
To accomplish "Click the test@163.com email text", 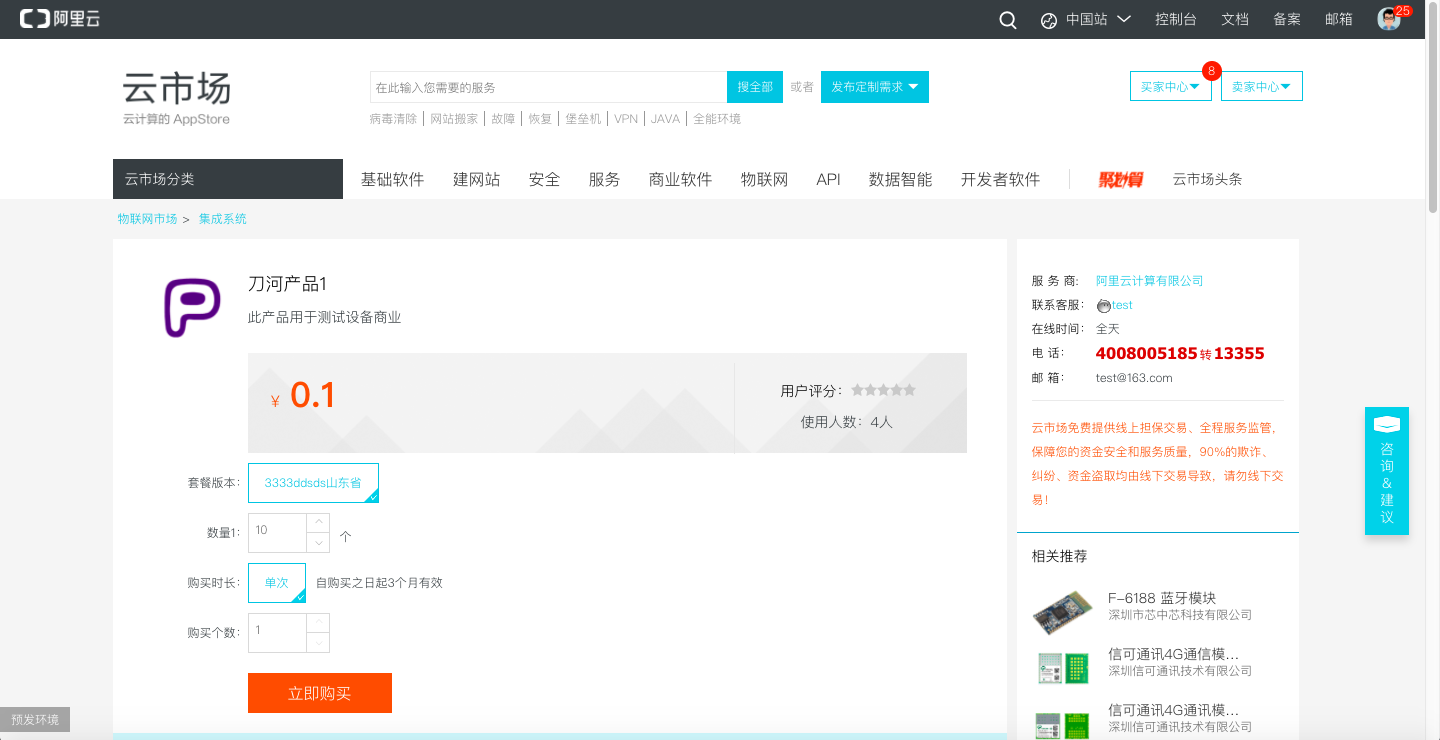I will pyautogui.click(x=1134, y=378).
